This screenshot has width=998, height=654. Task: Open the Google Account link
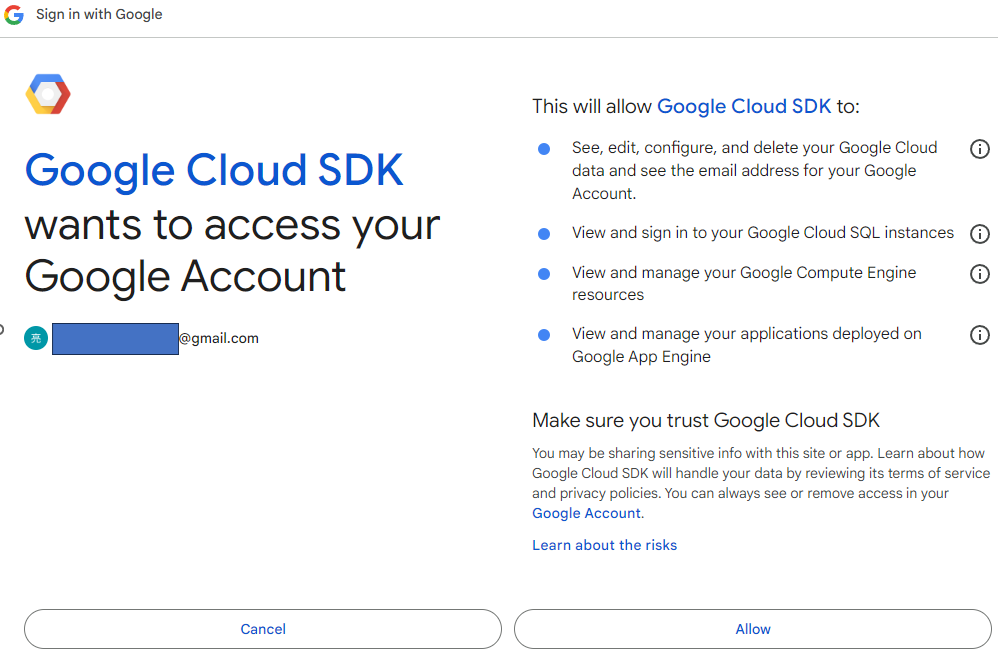(586, 513)
